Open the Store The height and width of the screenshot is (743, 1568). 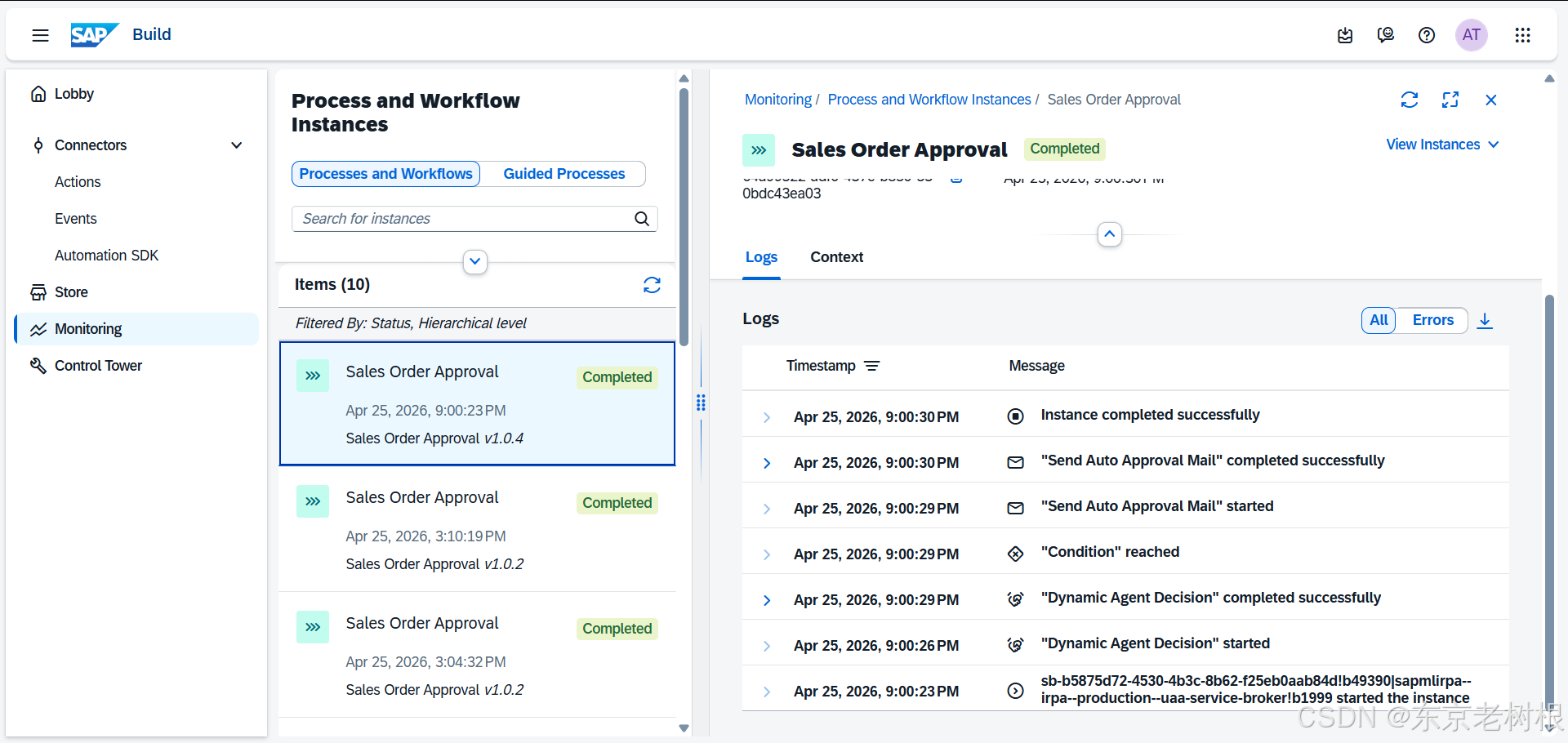136,292
